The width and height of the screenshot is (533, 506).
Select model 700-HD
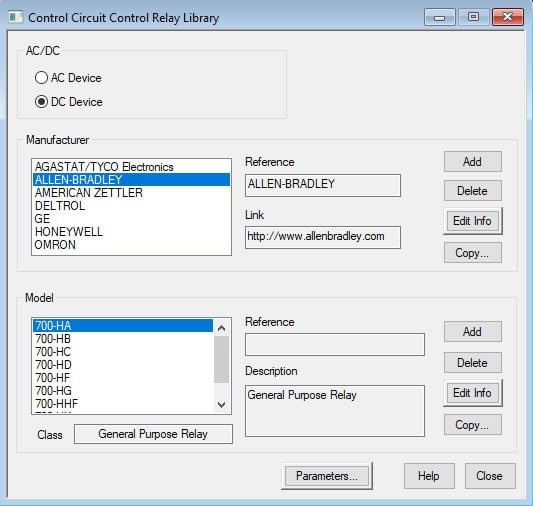pos(123,365)
